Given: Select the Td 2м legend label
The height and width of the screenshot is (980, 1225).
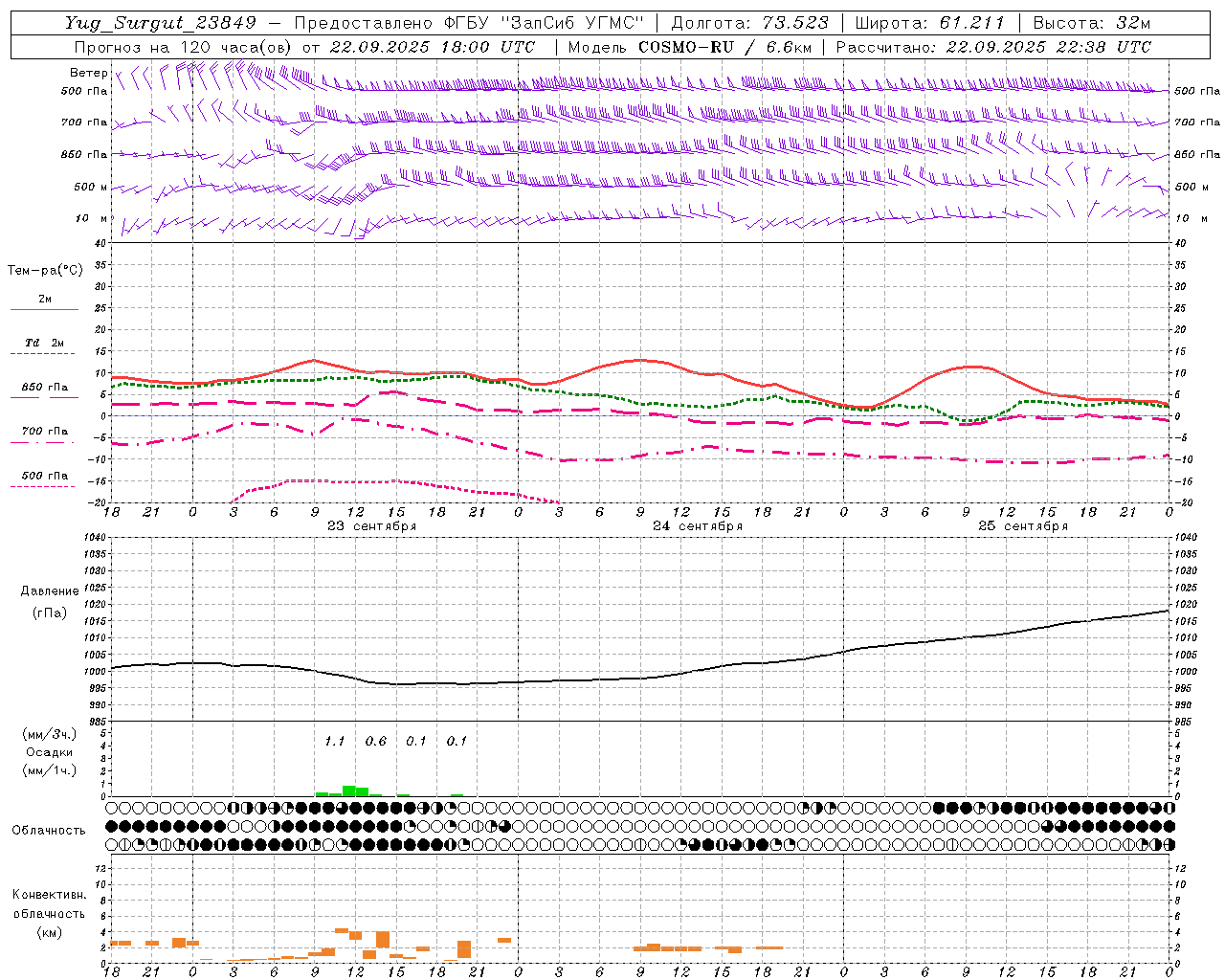Looking at the screenshot, I should pos(45,343).
